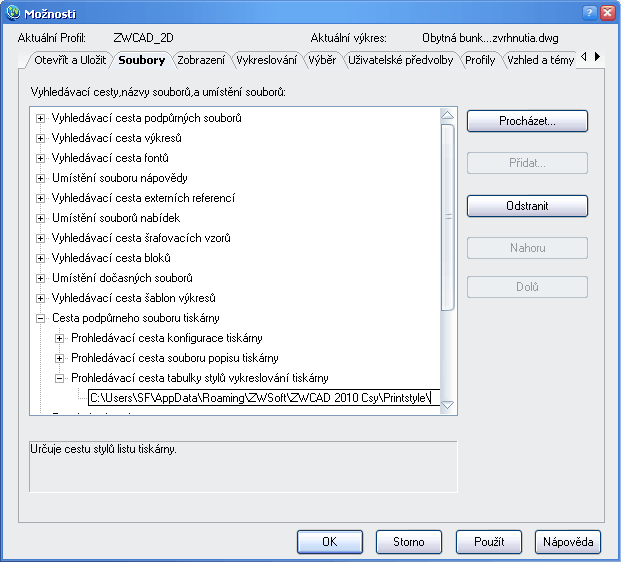Expand Prohledávací cesta konfigurace tiskárny node
Screen dimensions: 621x562
point(60,338)
